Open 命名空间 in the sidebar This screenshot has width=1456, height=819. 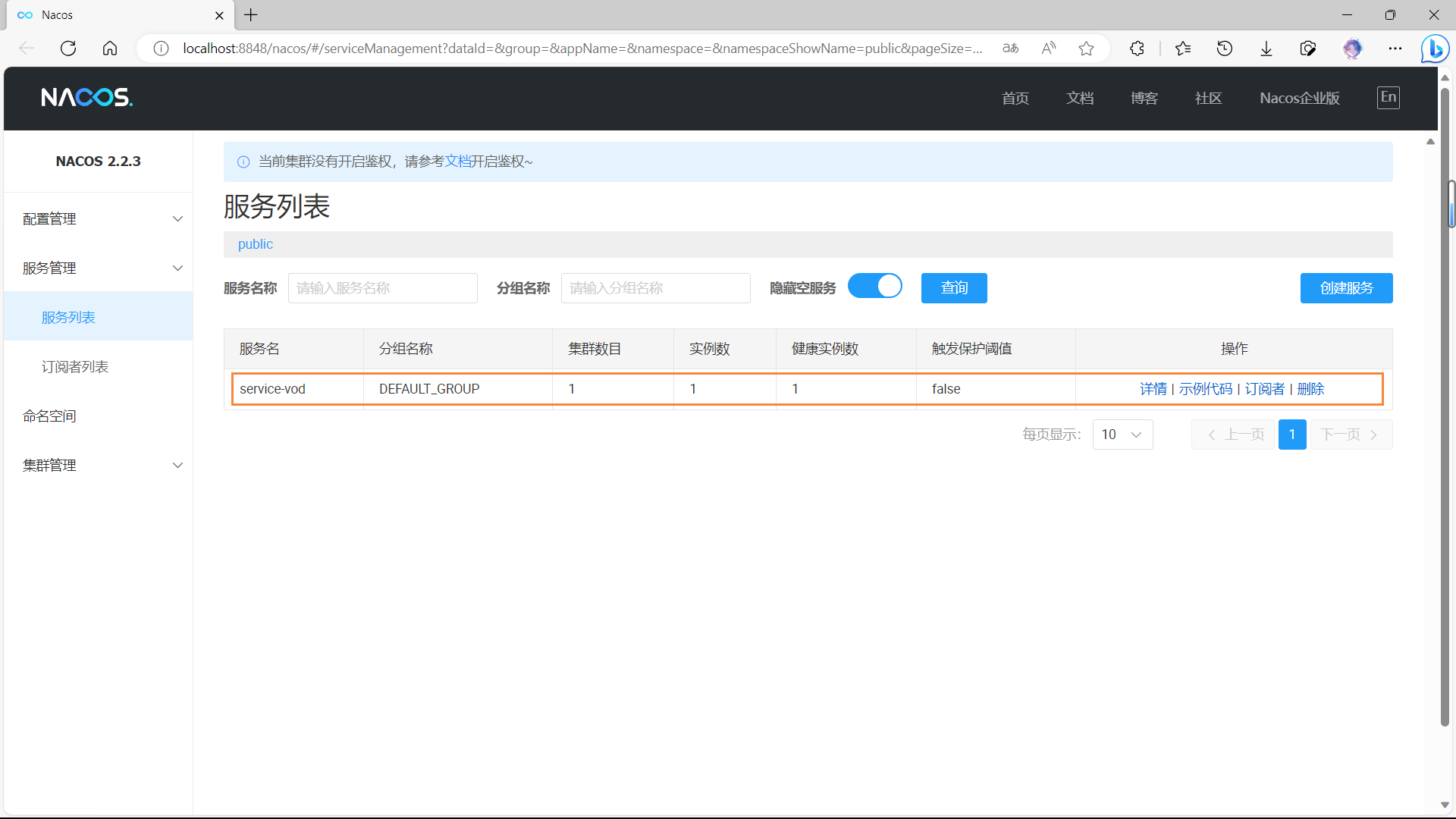click(49, 416)
